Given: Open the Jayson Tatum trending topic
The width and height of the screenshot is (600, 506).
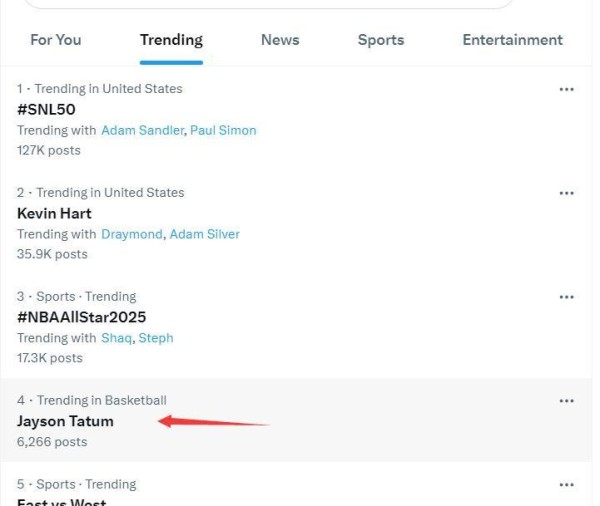Looking at the screenshot, I should [x=65, y=421].
